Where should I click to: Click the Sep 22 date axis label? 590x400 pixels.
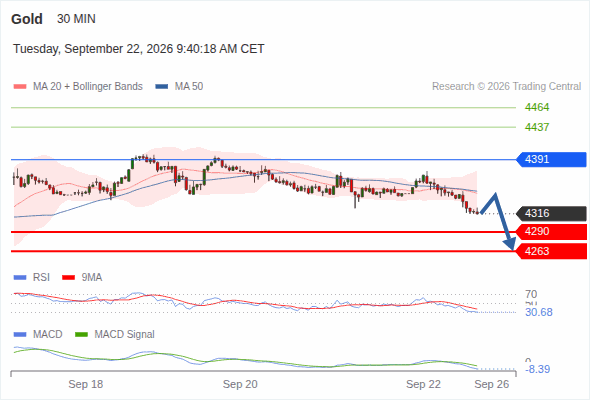[x=423, y=384]
